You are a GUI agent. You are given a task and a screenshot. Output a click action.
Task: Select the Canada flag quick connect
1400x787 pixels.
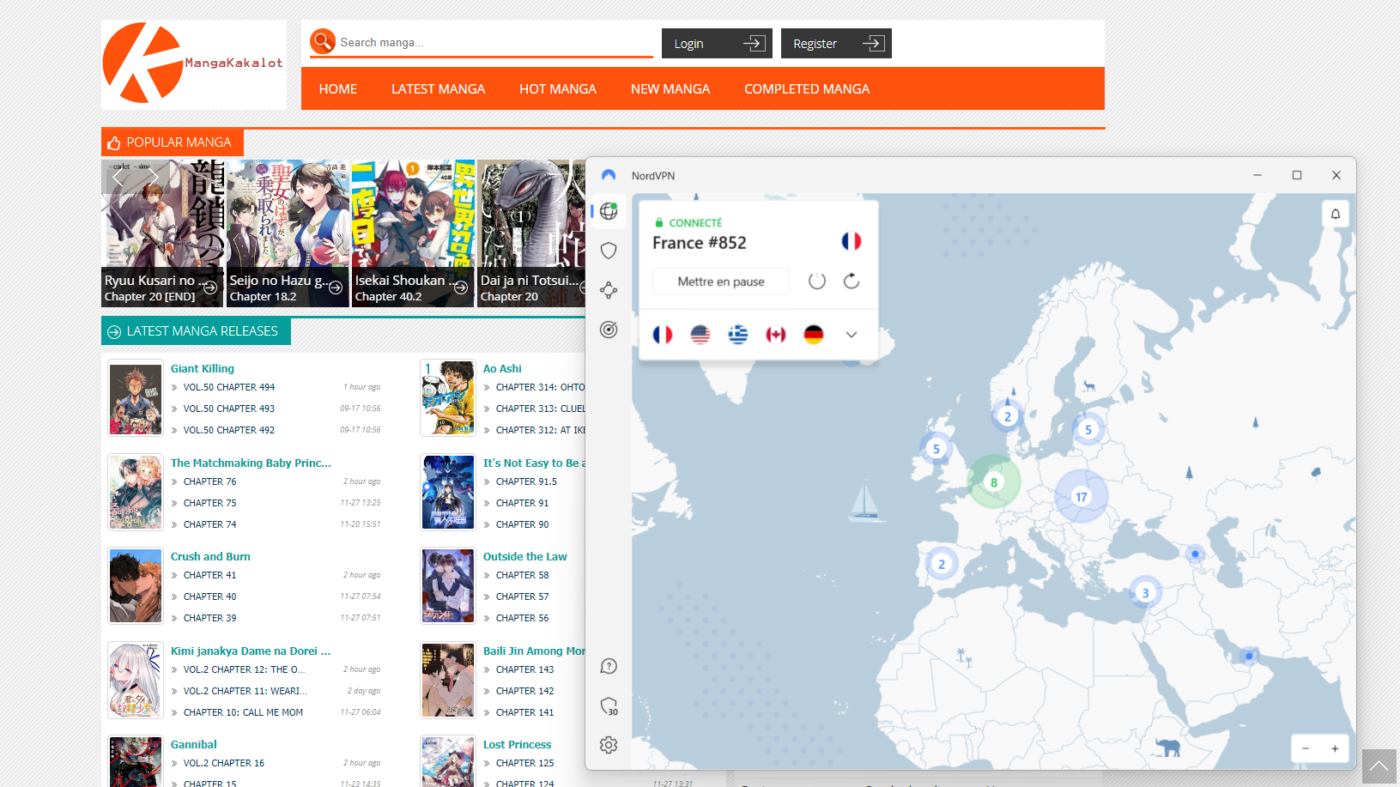pos(776,335)
